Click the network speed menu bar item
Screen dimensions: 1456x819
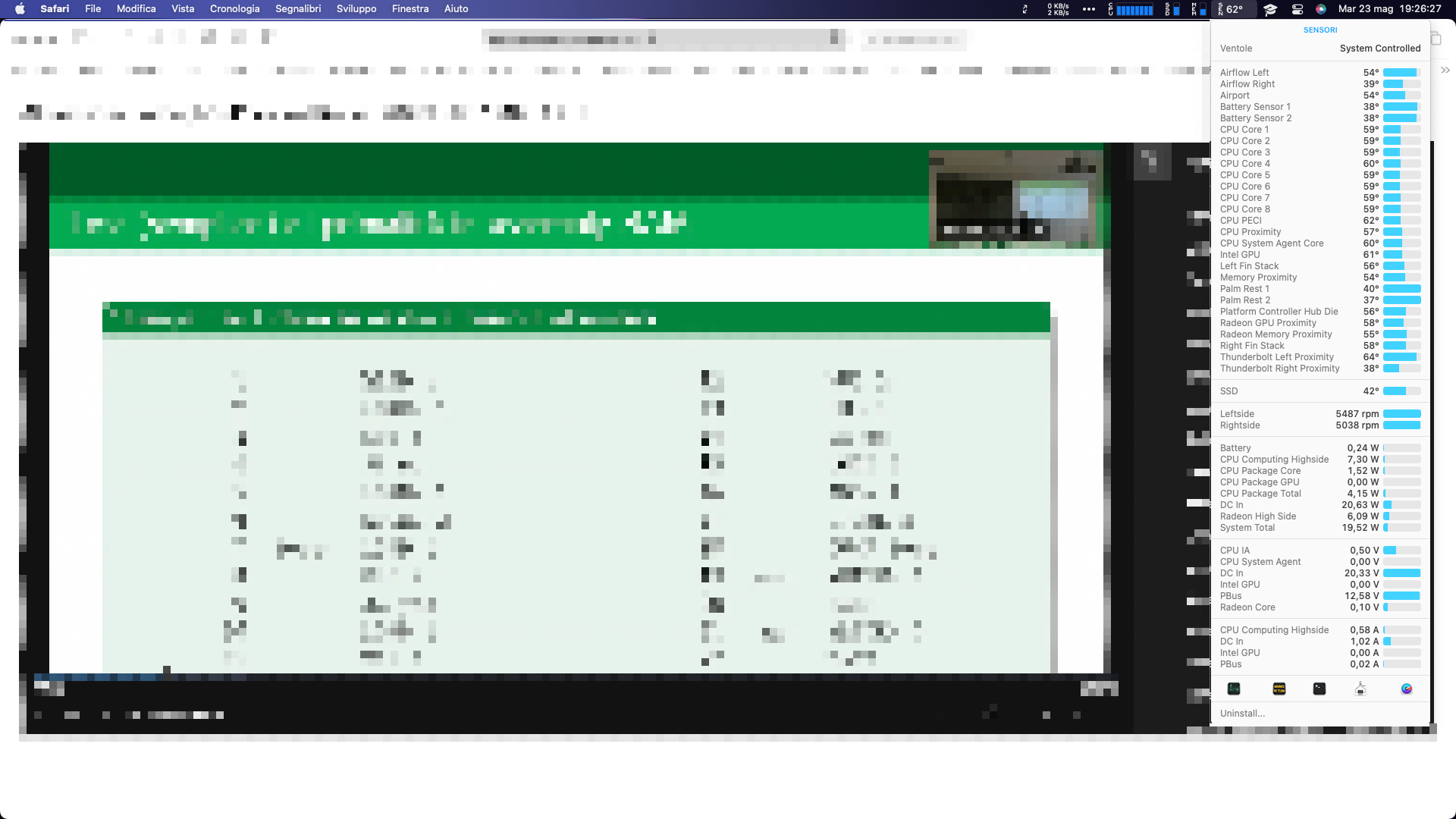coord(1058,9)
